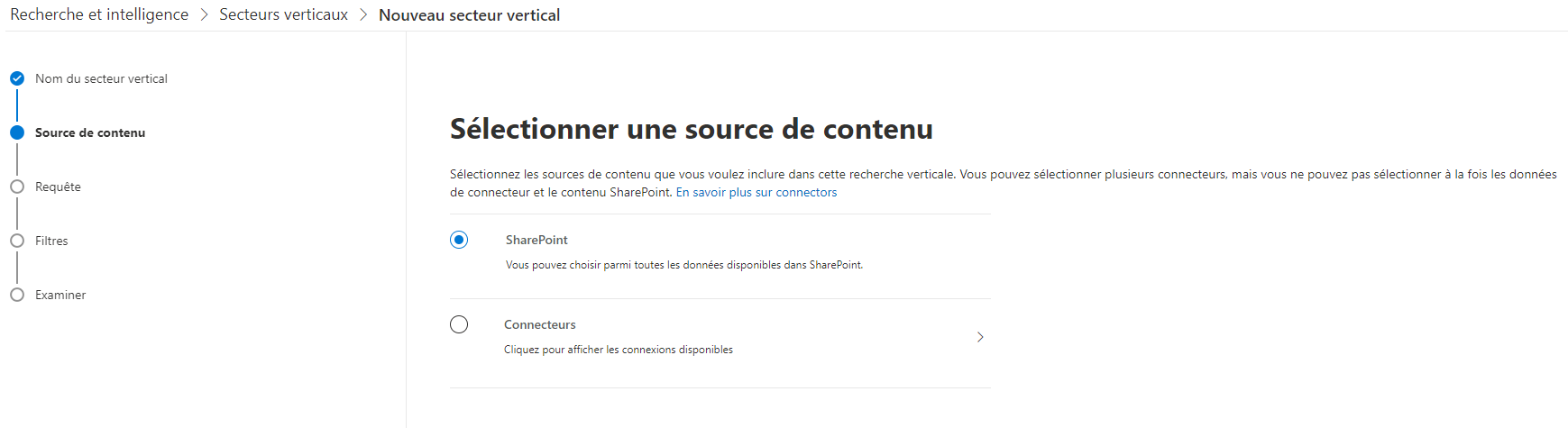Click the SharePoint option title
This screenshot has width=1568, height=428.
536,240
